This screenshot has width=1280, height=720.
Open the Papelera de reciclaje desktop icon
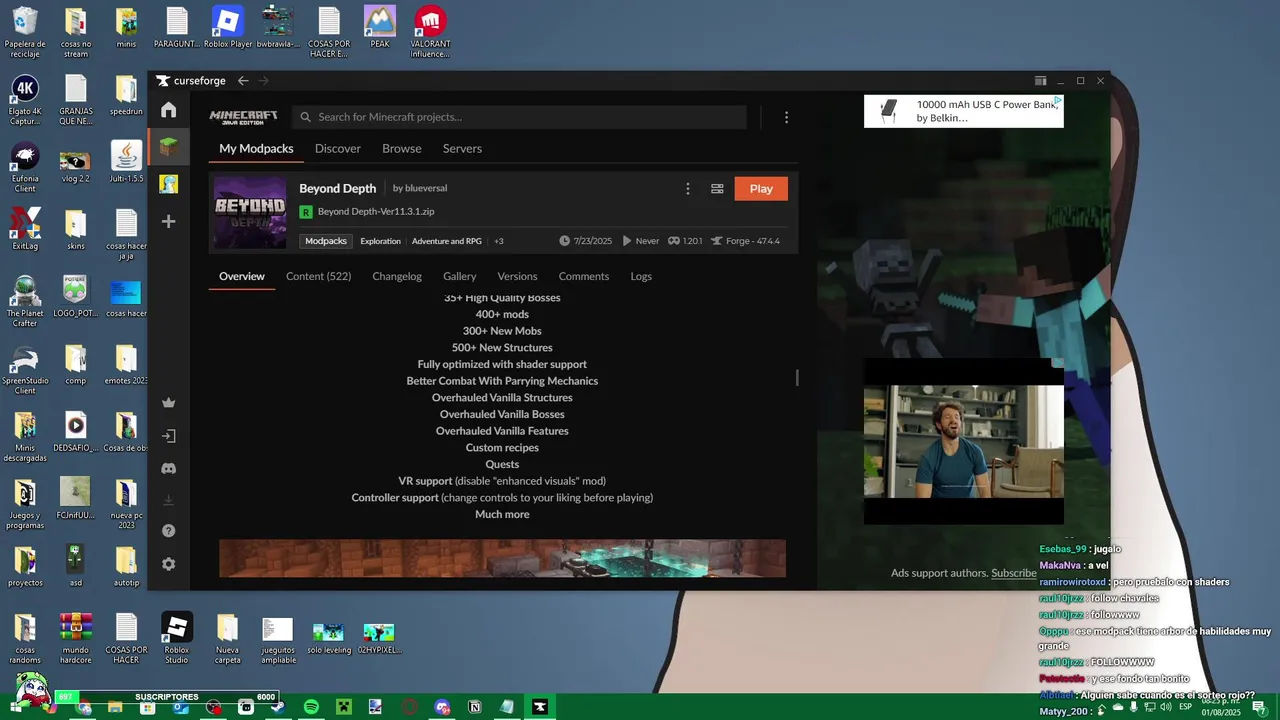pos(25,32)
